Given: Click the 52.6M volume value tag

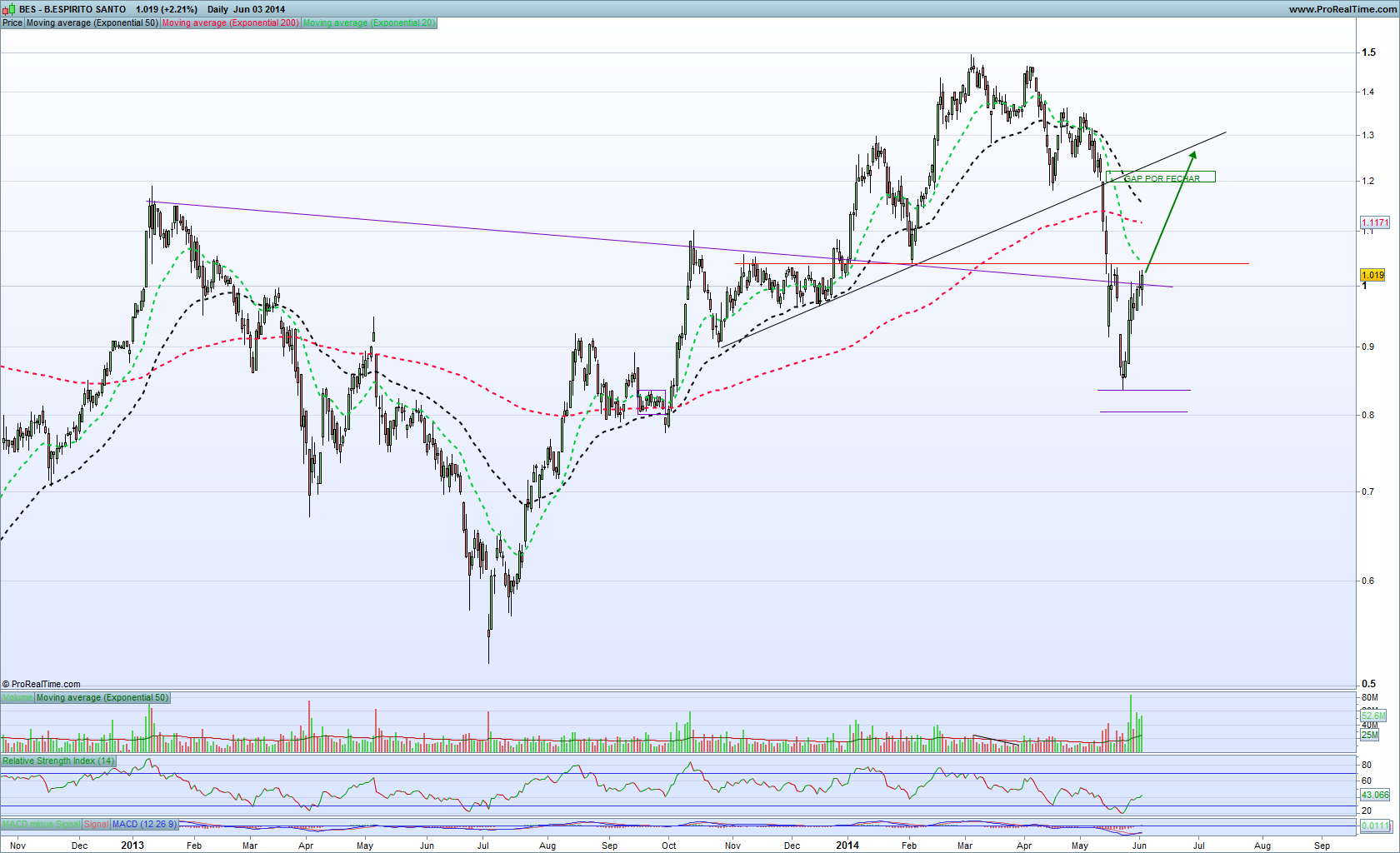Looking at the screenshot, I should pyautogui.click(x=1373, y=716).
